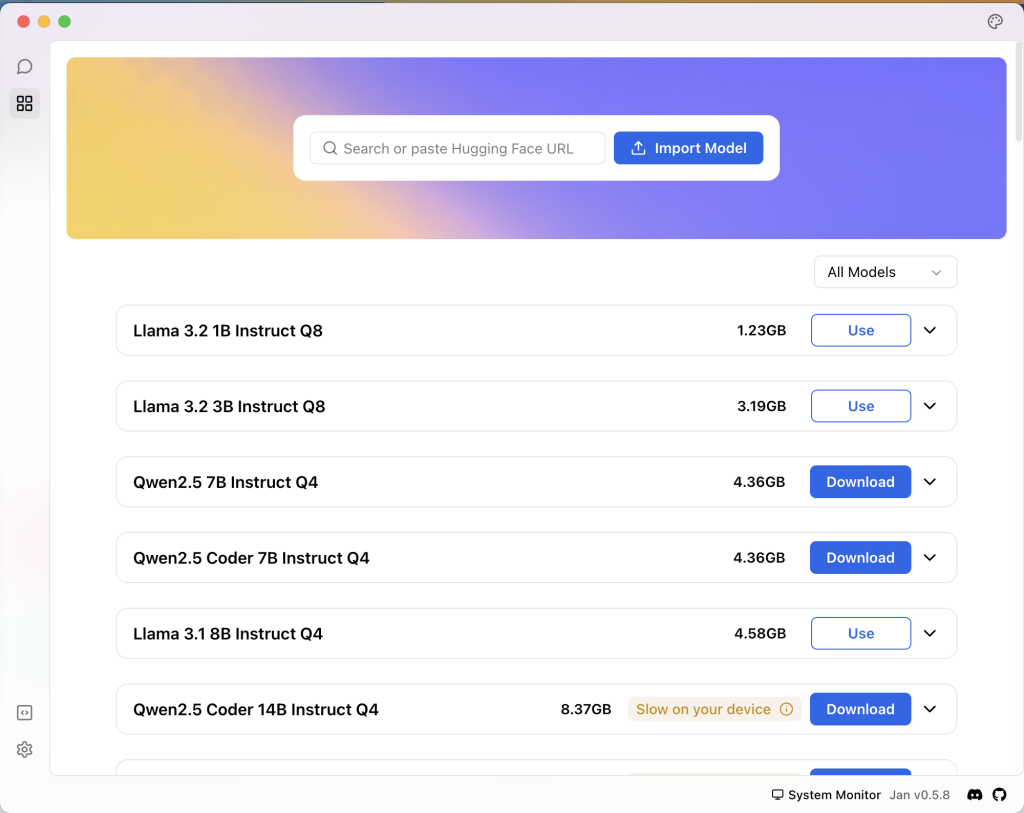
Task: Click the model hub grid icon
Action: click(25, 103)
